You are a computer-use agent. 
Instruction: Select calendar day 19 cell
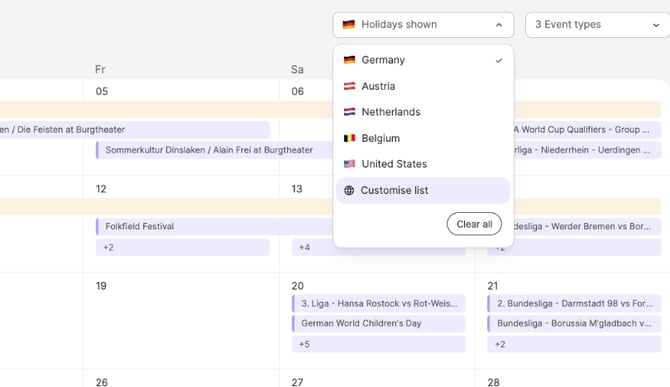point(181,320)
